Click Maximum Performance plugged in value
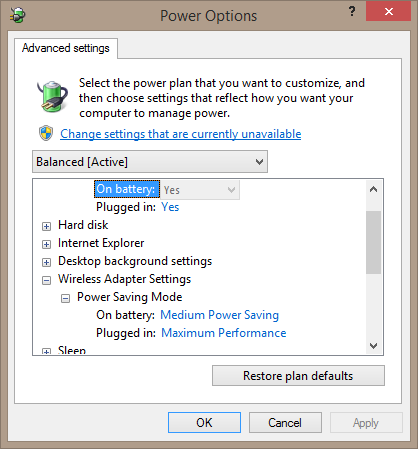The image size is (418, 449). [x=224, y=333]
